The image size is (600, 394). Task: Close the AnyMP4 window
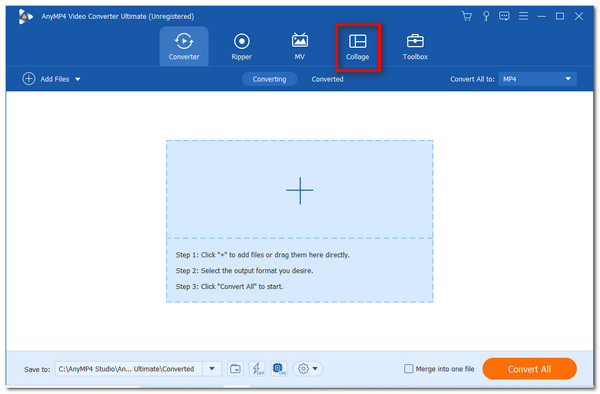(x=579, y=16)
